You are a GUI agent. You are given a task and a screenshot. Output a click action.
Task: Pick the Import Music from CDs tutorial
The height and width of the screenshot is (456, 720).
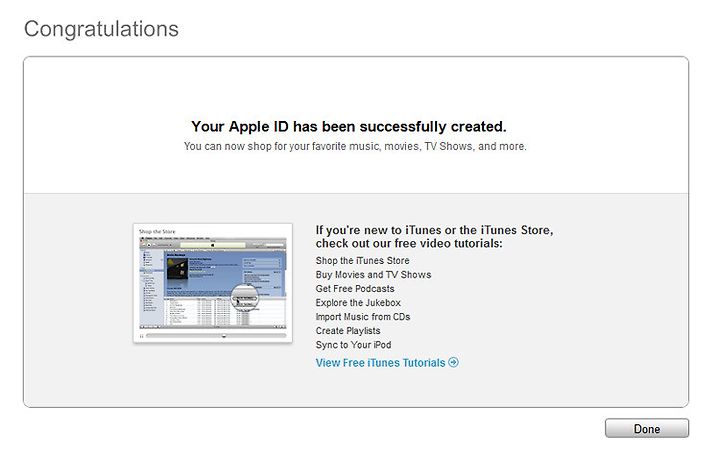pyautogui.click(x=363, y=317)
